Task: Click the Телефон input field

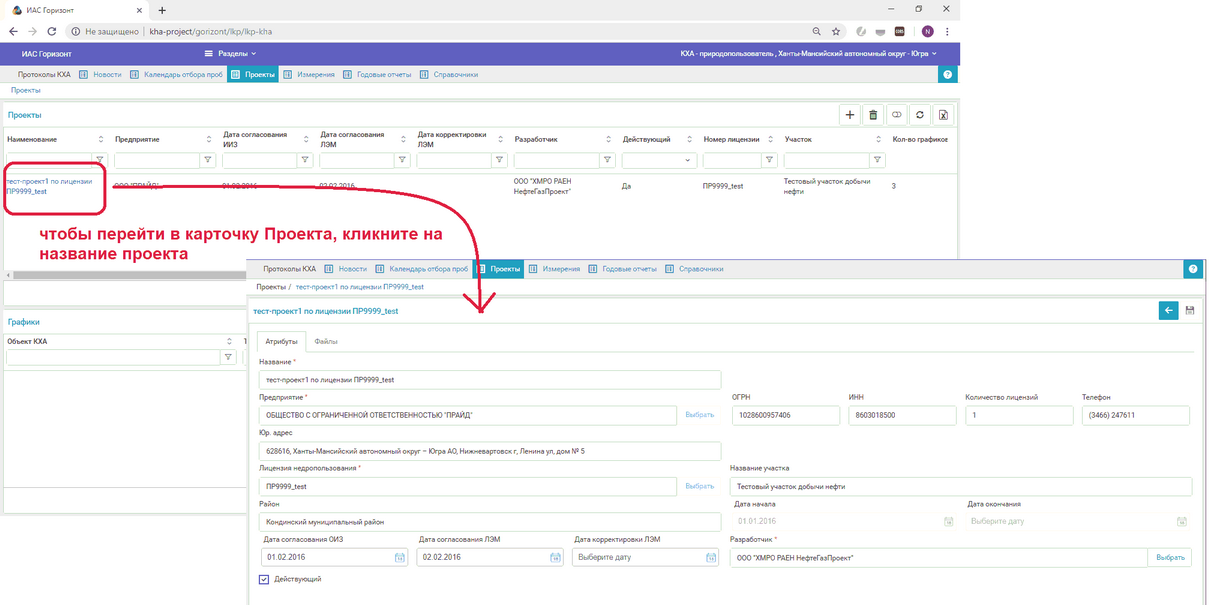Action: pos(1135,415)
